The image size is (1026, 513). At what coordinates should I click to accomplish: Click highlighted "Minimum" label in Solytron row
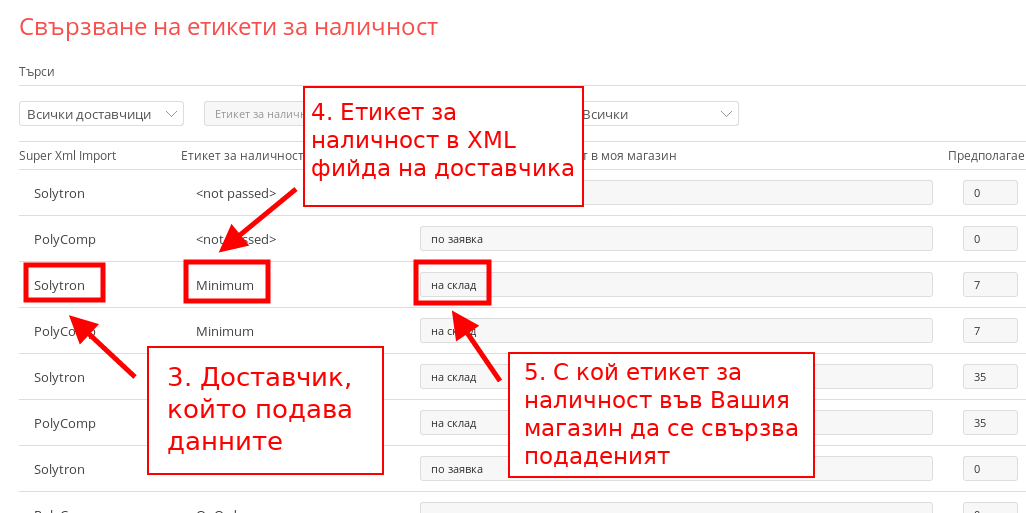[226, 285]
